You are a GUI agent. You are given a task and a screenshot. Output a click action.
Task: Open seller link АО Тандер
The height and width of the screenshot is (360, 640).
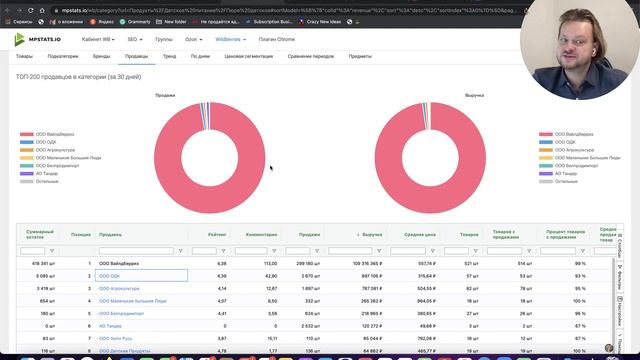pyautogui.click(x=110, y=326)
